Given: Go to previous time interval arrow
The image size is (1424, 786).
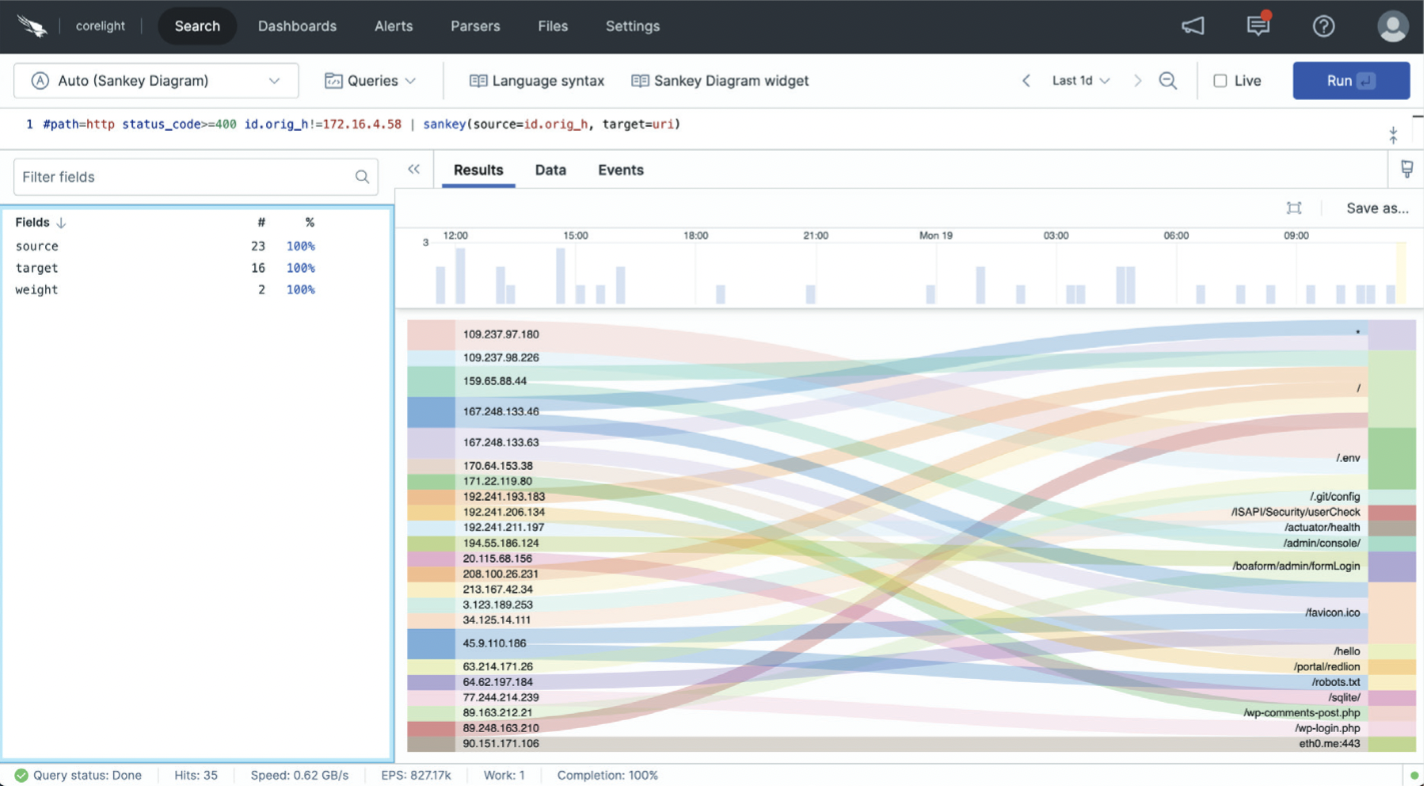Looking at the screenshot, I should click(x=1026, y=81).
